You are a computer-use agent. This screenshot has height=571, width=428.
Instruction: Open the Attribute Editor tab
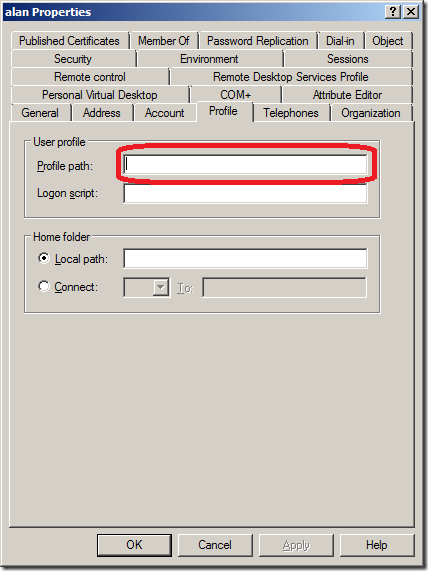click(347, 95)
